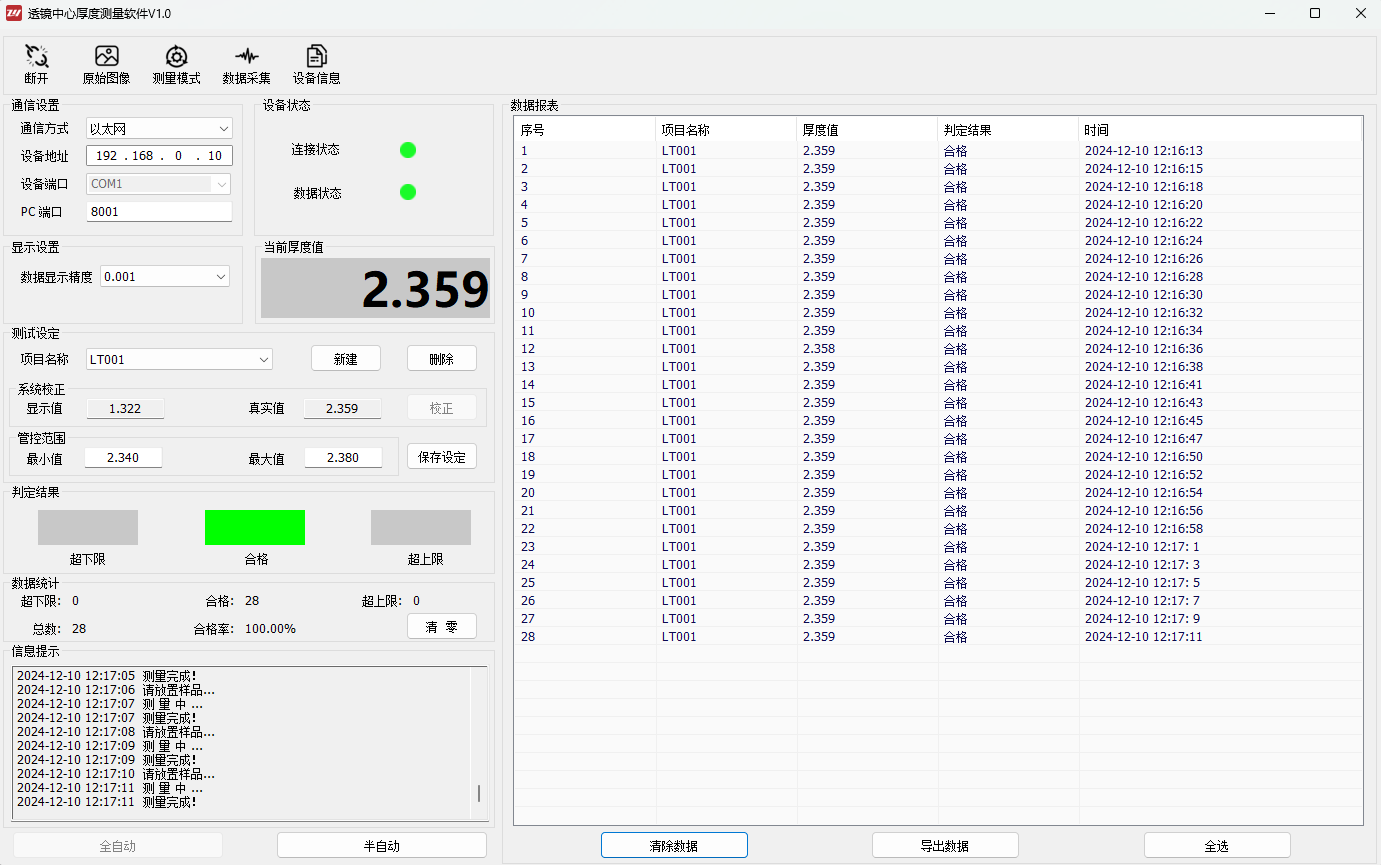Click the 保存设定 save settings button

pyautogui.click(x=441, y=457)
